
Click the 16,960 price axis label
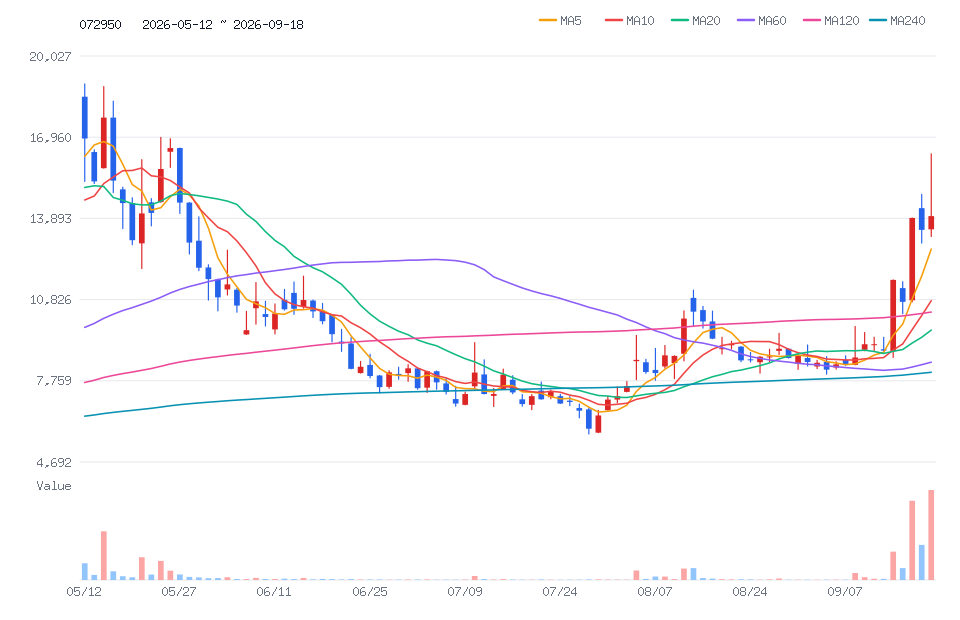click(x=50, y=138)
